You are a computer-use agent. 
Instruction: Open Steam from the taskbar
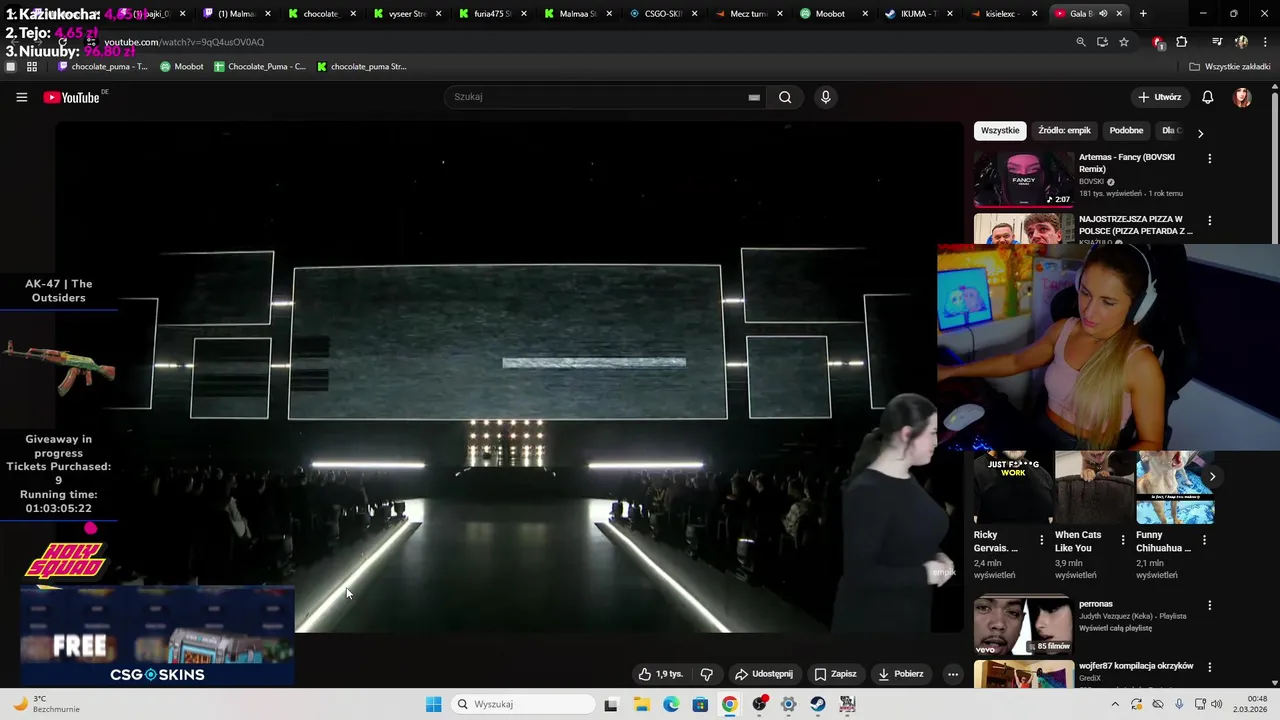(818, 704)
